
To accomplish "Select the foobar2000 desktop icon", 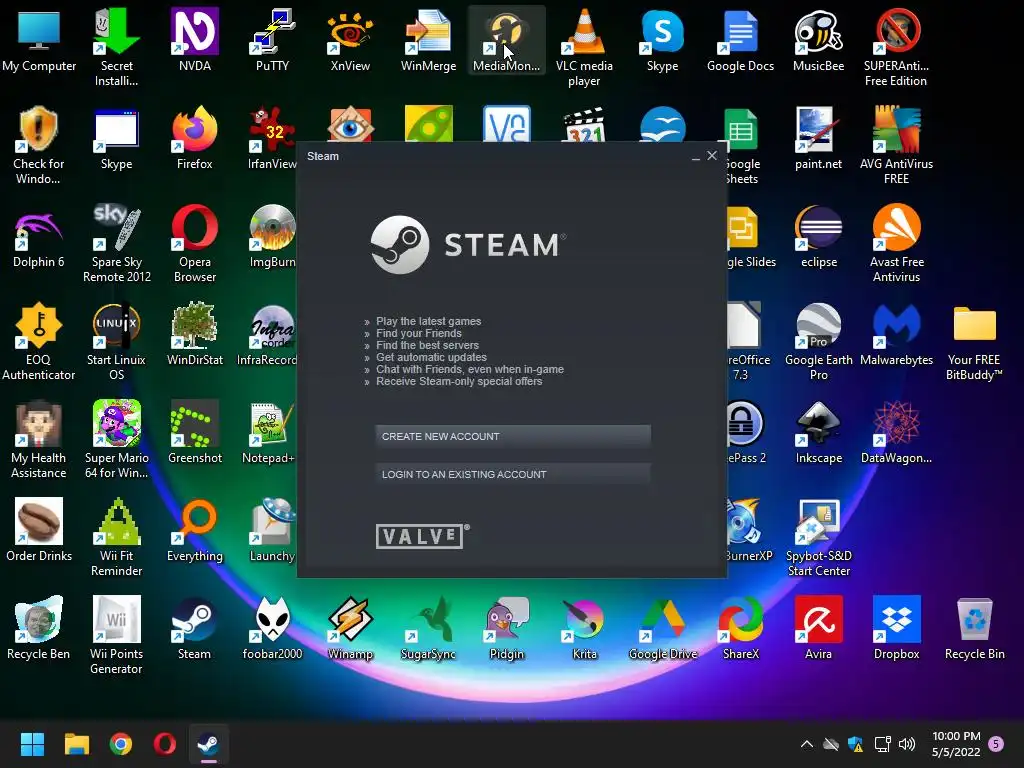I will [x=272, y=628].
